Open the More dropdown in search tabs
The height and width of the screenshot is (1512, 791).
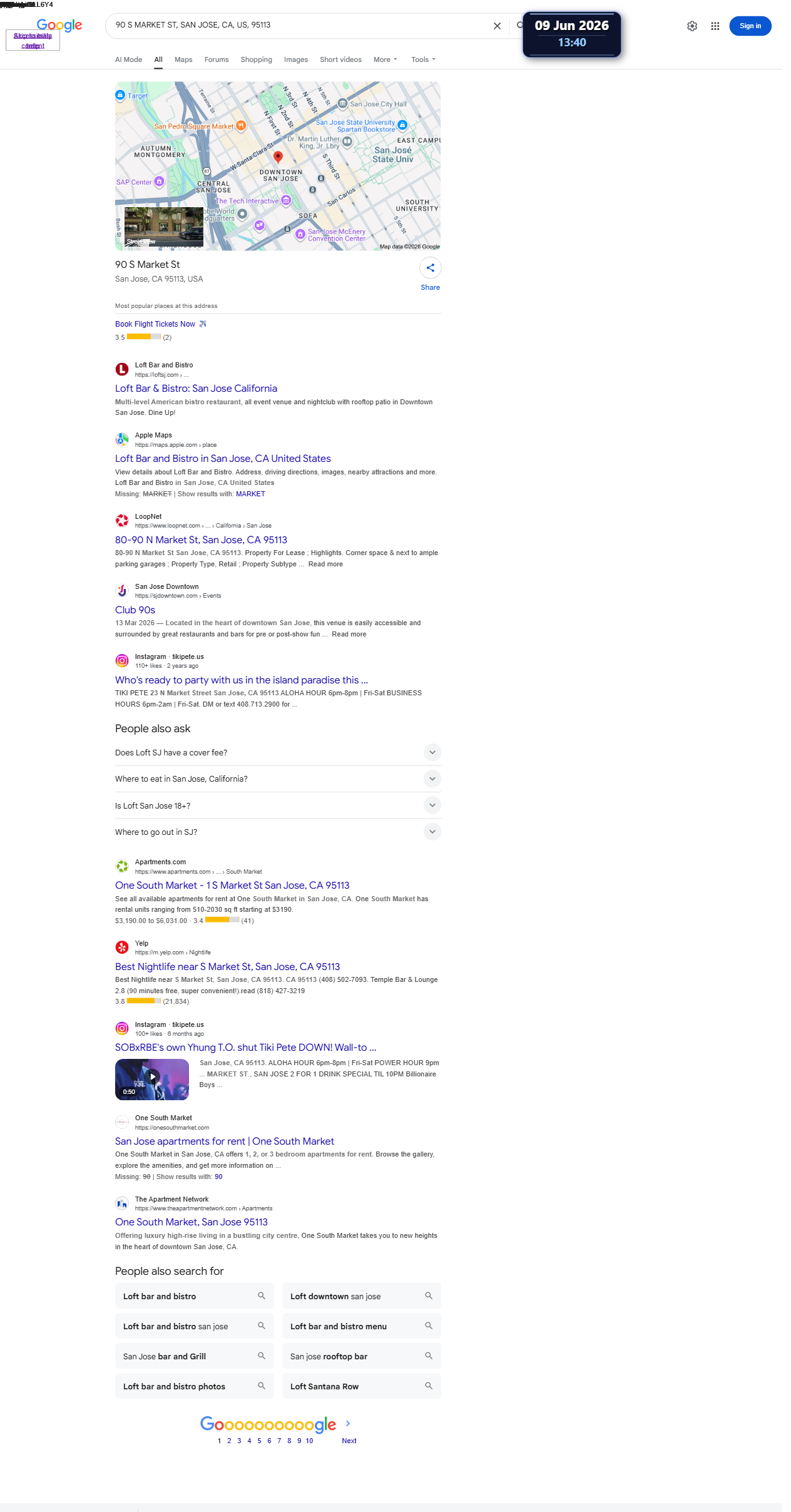(x=385, y=59)
